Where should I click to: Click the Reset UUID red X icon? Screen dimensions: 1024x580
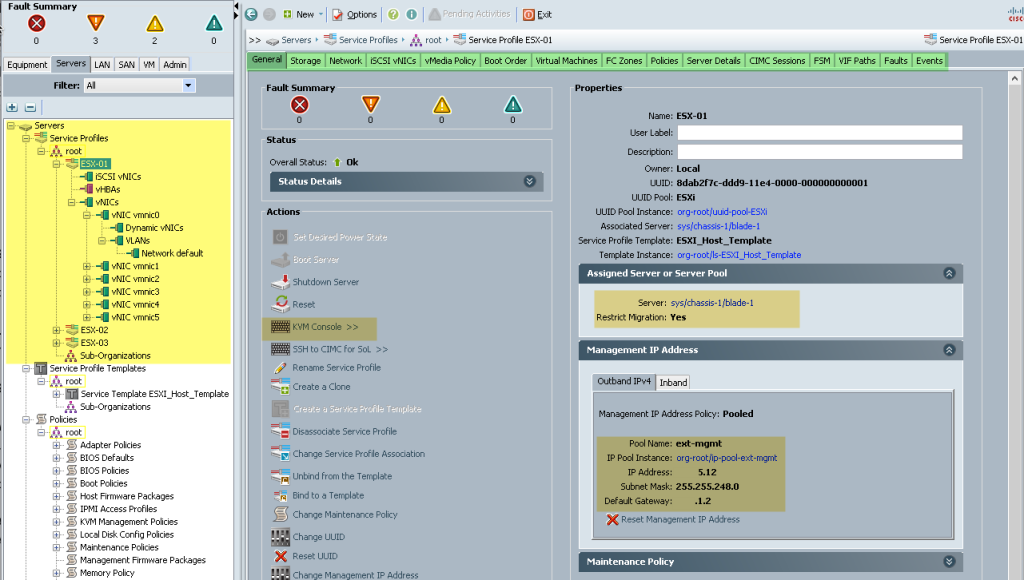[x=281, y=556]
